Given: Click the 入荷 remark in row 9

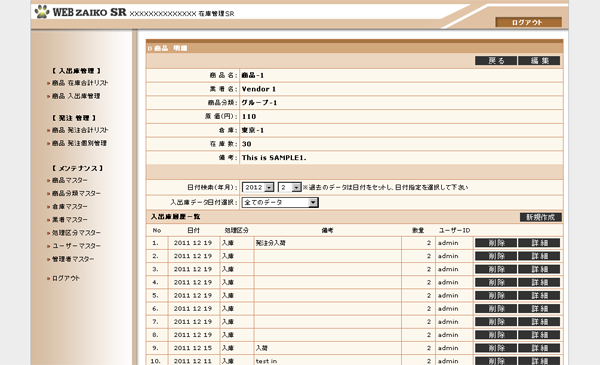Looking at the screenshot, I should [262, 348].
